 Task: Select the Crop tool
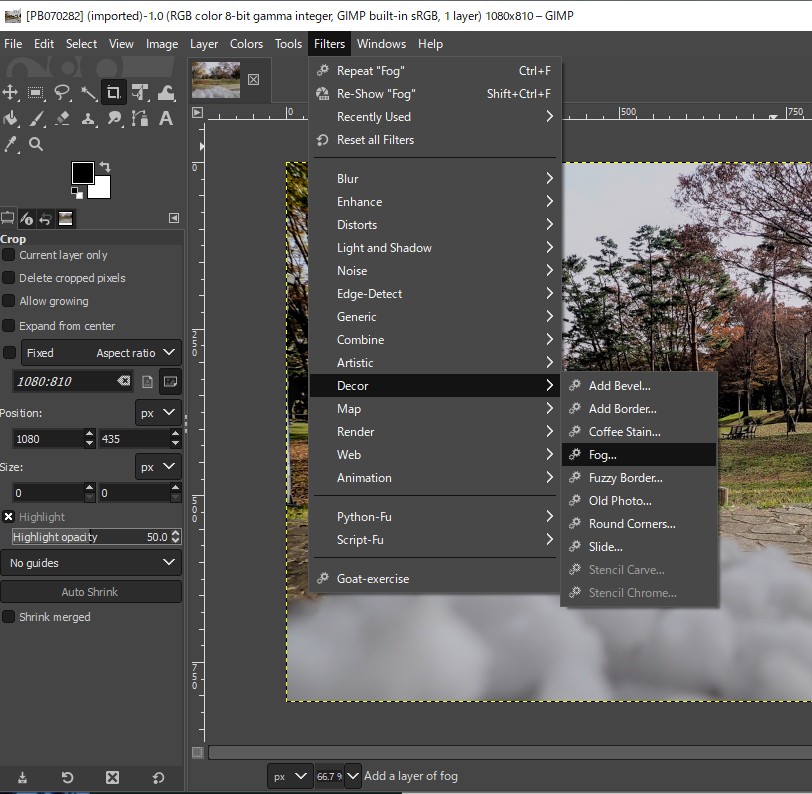click(113, 93)
